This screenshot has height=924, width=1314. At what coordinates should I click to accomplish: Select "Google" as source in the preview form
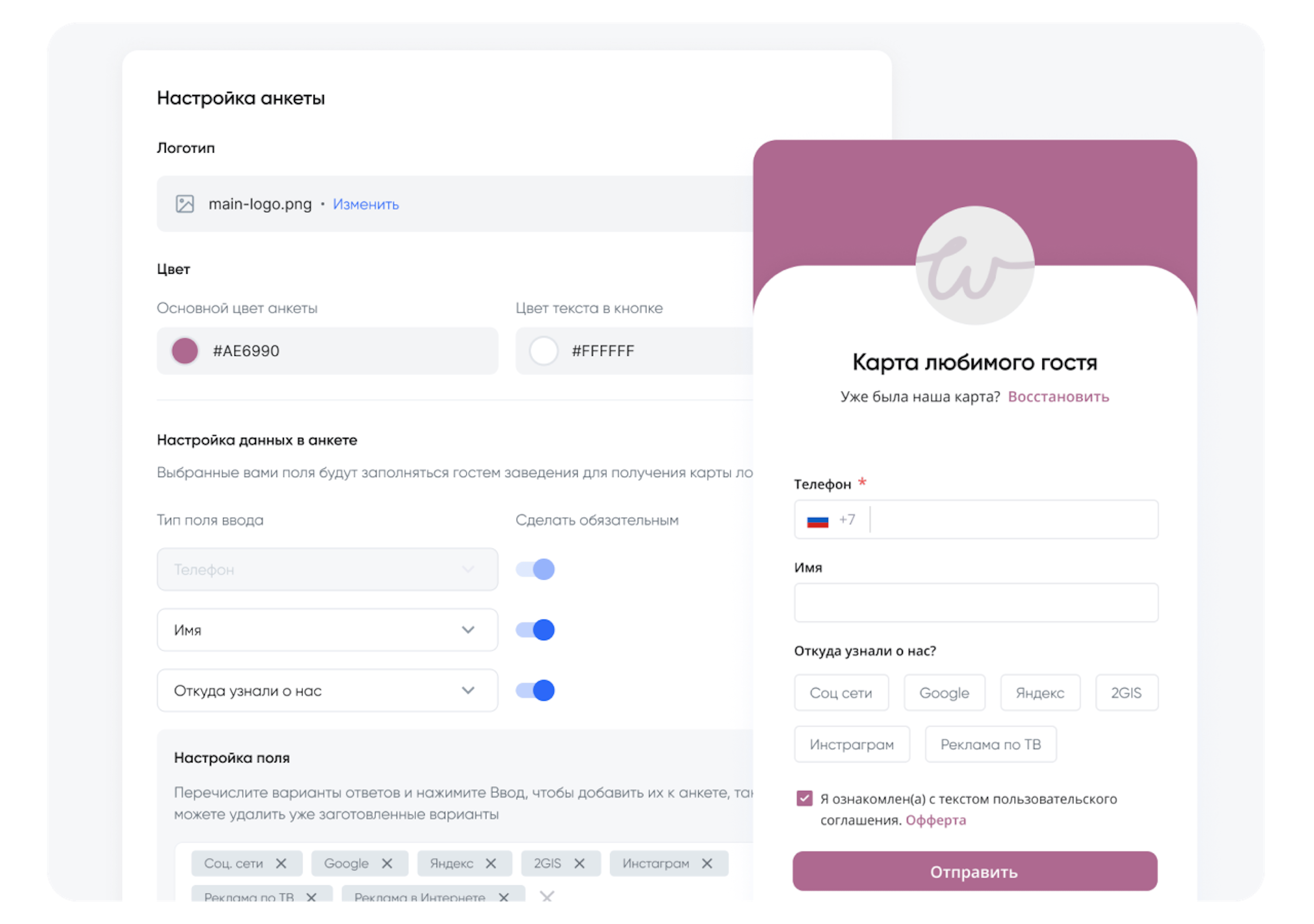point(944,693)
